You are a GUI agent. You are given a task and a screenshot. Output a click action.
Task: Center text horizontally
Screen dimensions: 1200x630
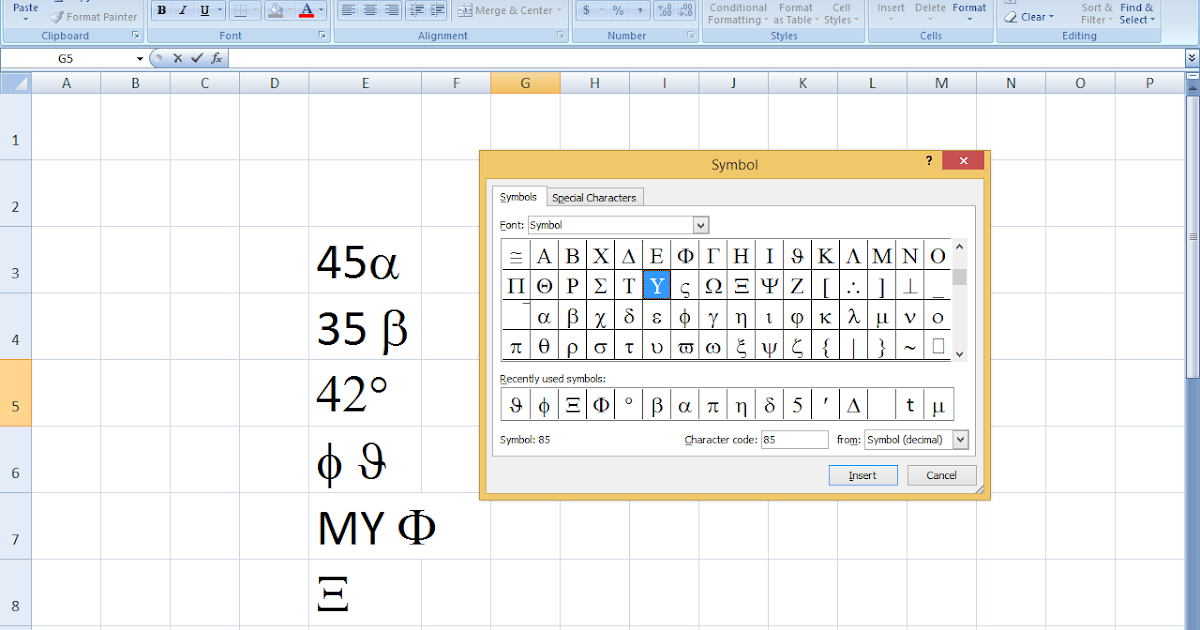pyautogui.click(x=369, y=11)
